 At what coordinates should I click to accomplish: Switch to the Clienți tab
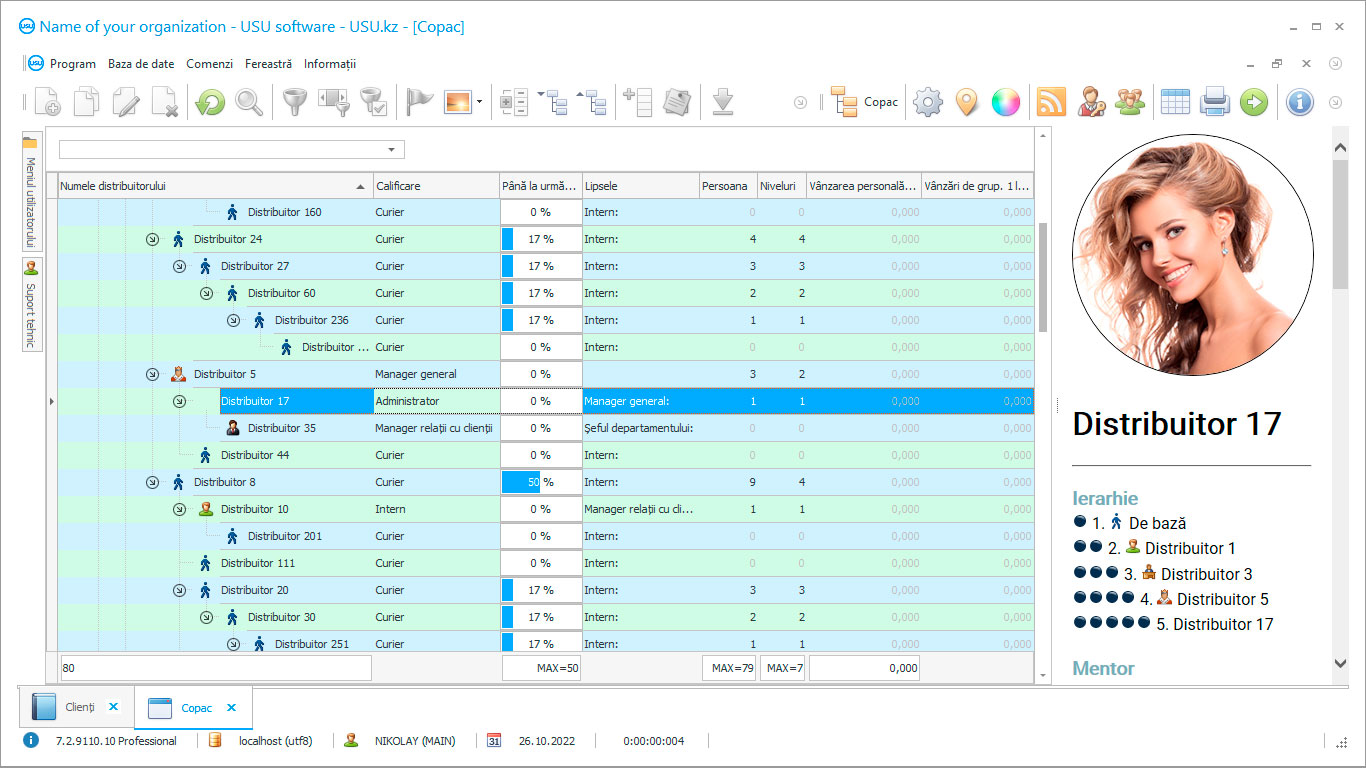tap(79, 707)
